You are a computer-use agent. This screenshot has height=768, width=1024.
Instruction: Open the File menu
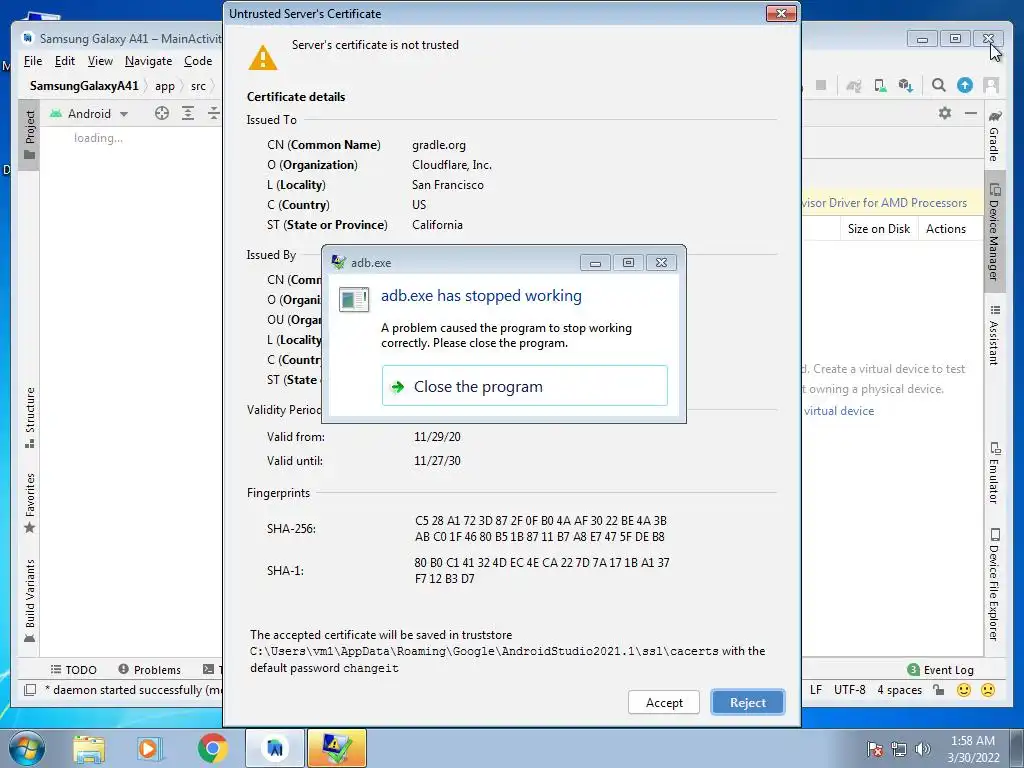(33, 61)
